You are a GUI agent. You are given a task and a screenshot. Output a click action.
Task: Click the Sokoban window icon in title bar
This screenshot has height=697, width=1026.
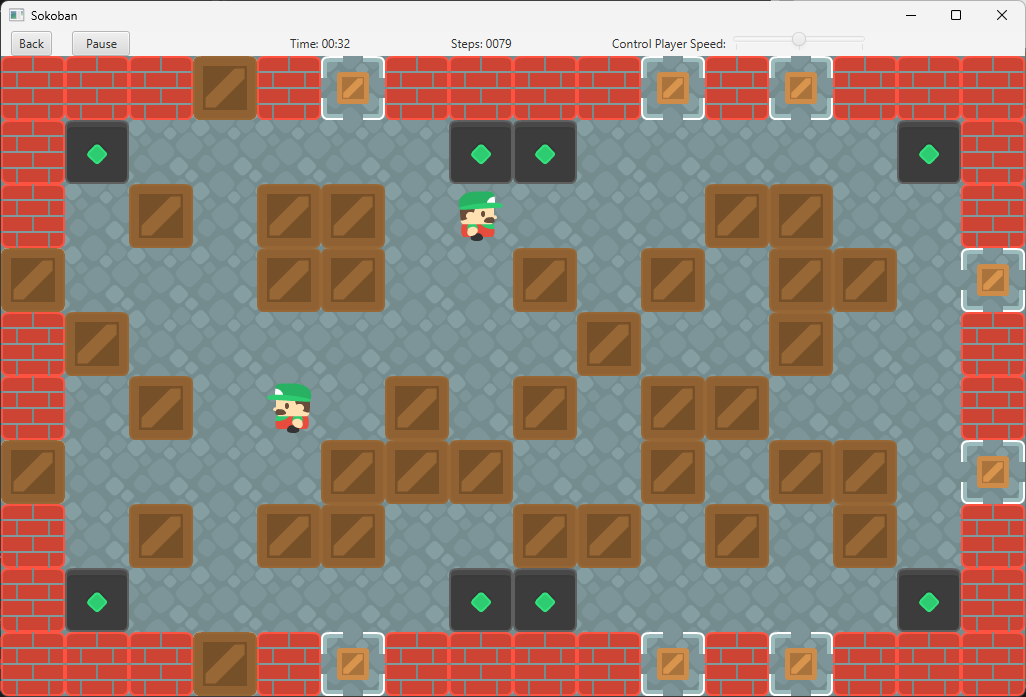[16, 15]
